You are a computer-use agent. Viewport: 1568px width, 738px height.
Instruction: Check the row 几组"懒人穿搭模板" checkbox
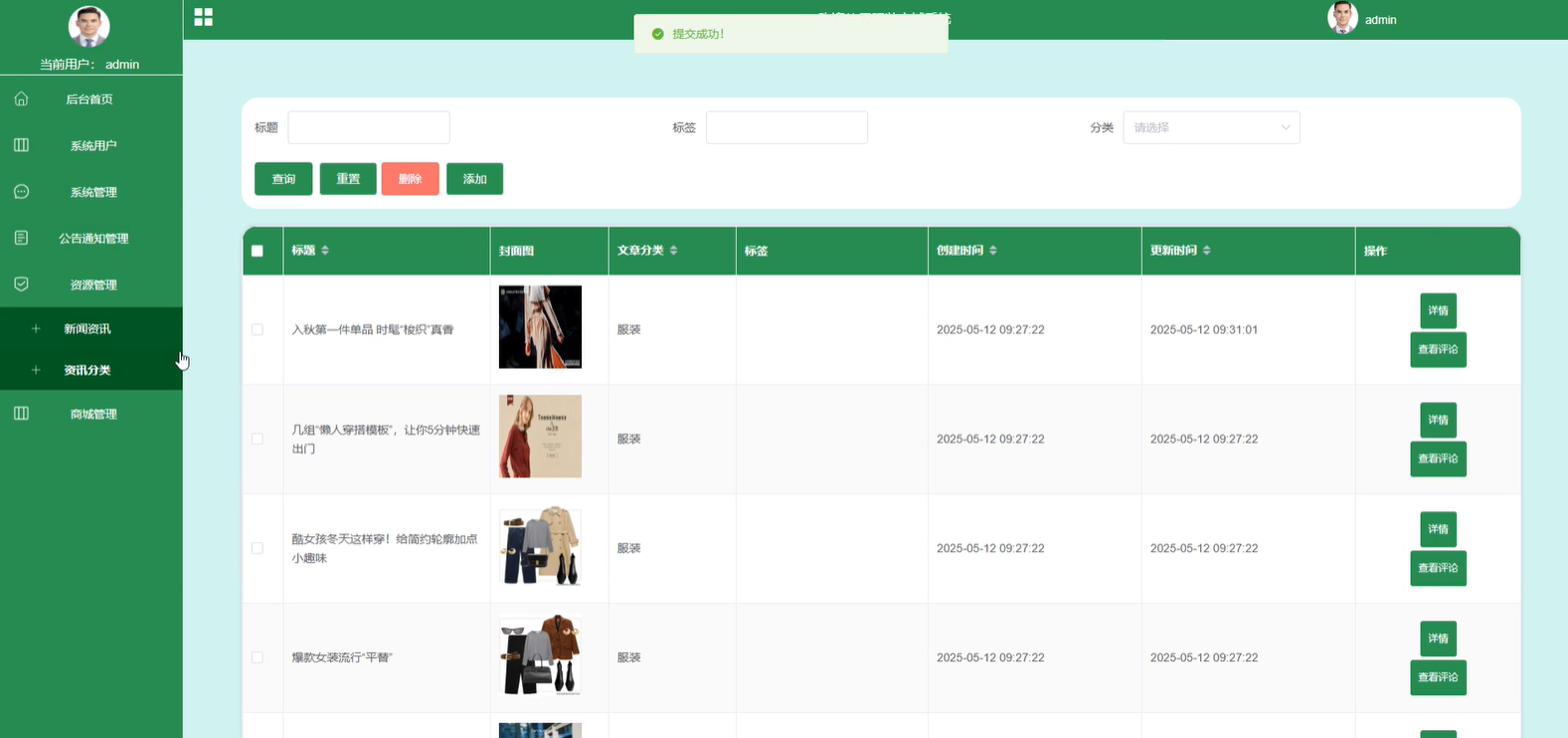[258, 439]
